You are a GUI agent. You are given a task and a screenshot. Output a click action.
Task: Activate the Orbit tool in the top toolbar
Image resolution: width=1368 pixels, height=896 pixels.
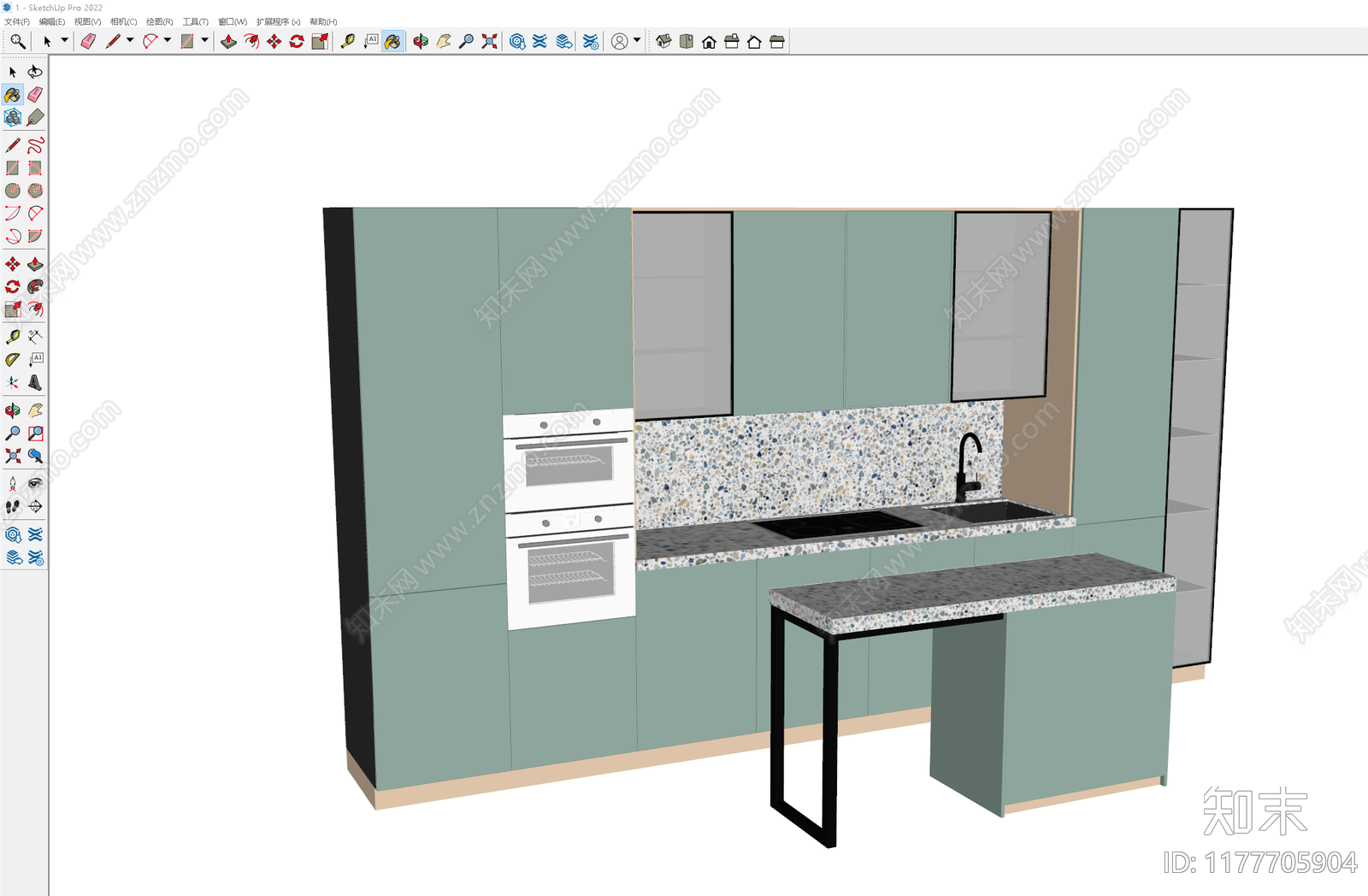coord(421,41)
